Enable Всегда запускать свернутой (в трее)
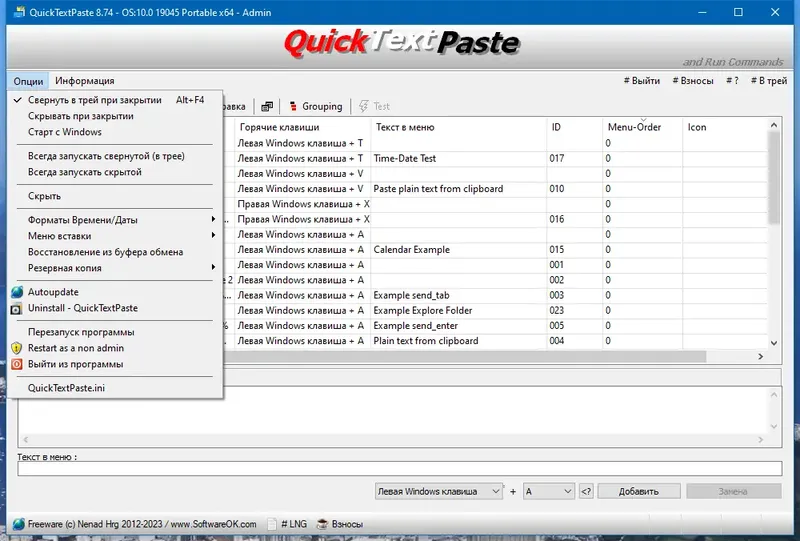The height and width of the screenshot is (541, 800). point(116,156)
